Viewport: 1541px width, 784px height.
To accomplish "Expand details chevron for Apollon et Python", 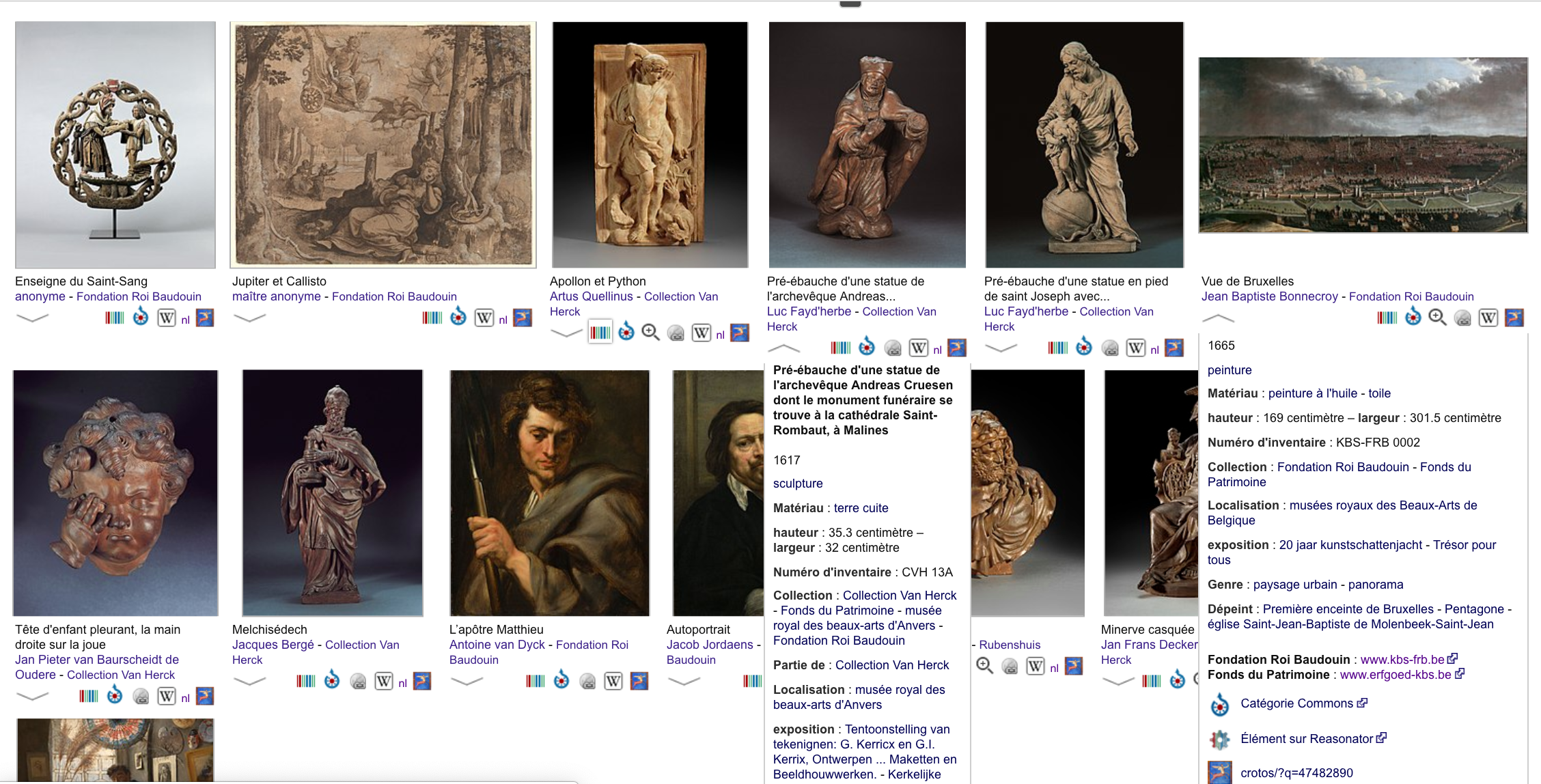I will [566, 333].
